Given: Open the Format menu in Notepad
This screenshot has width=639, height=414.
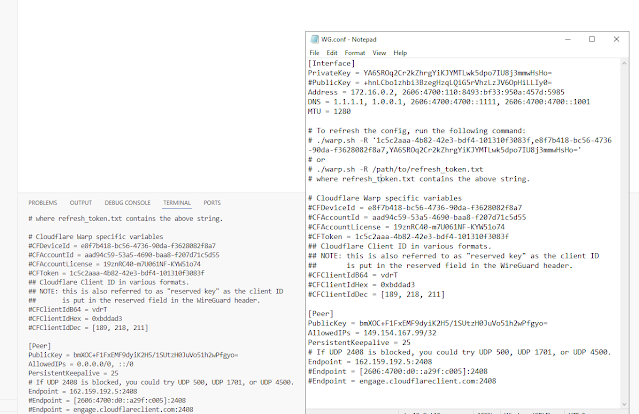Looking at the screenshot, I should click(355, 53).
